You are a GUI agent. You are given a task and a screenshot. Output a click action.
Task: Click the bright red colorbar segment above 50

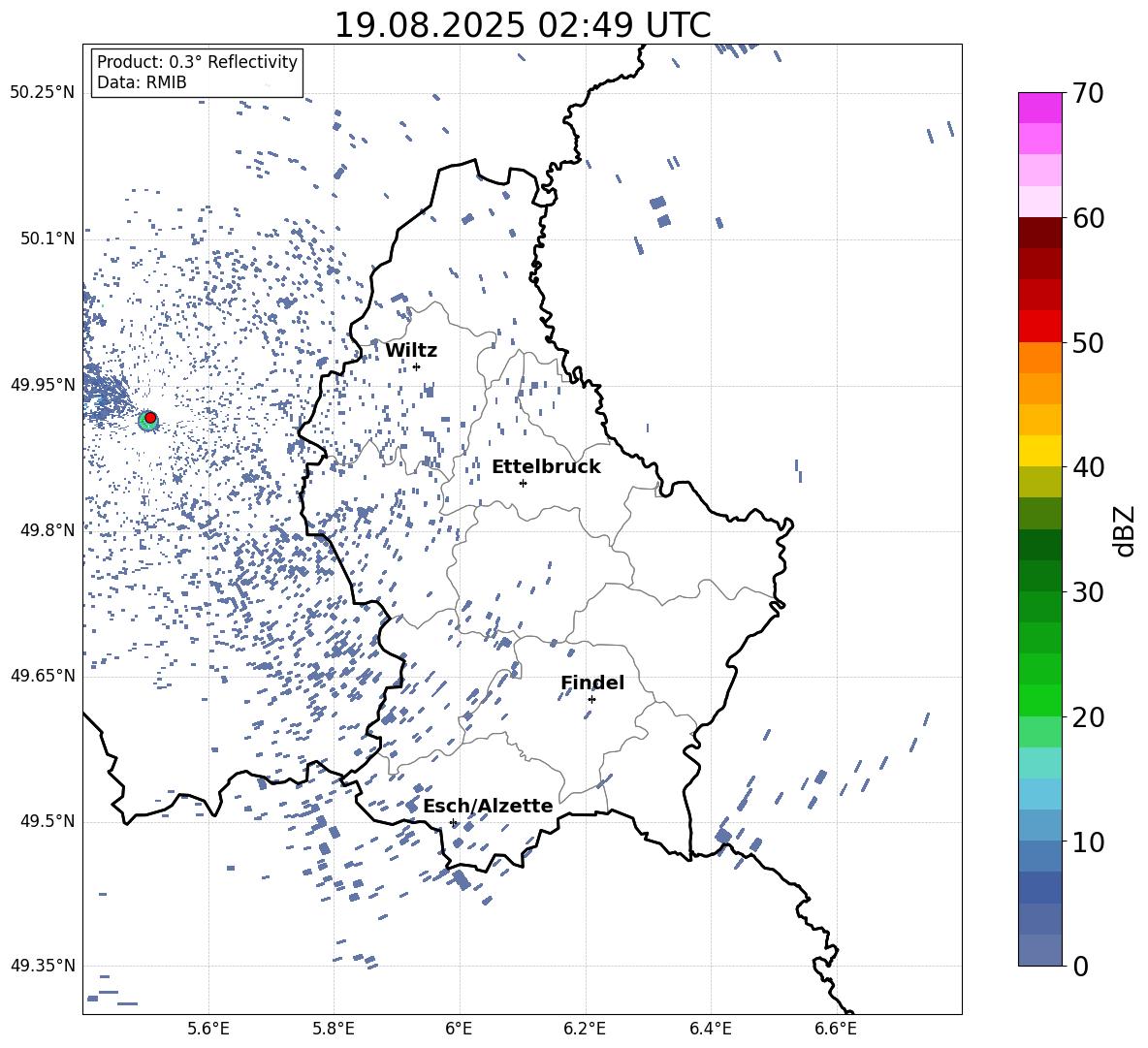click(1040, 327)
